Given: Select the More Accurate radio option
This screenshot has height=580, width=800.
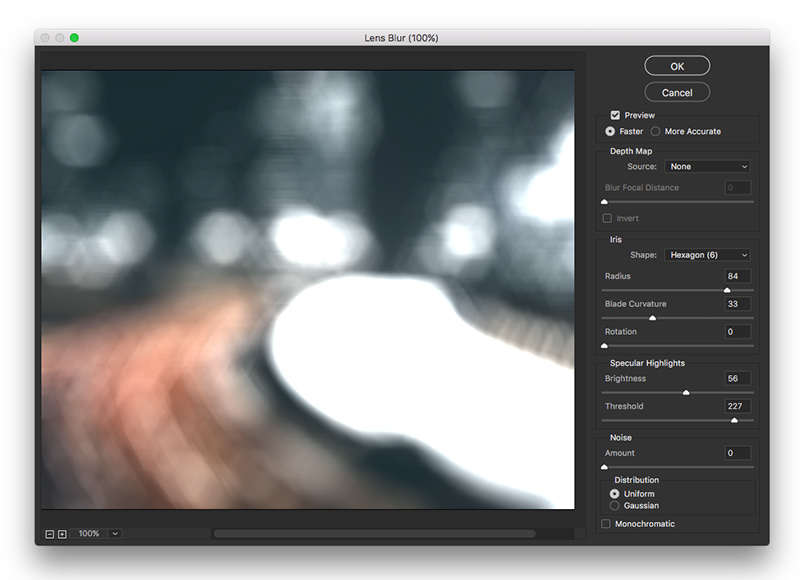Looking at the screenshot, I should tap(656, 131).
